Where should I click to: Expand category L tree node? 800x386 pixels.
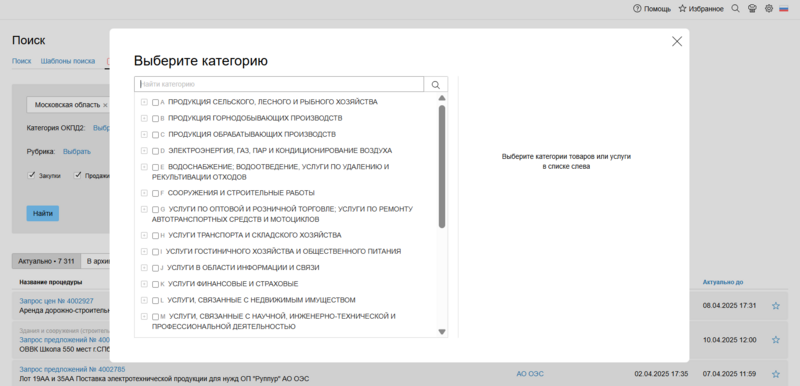[x=144, y=301]
